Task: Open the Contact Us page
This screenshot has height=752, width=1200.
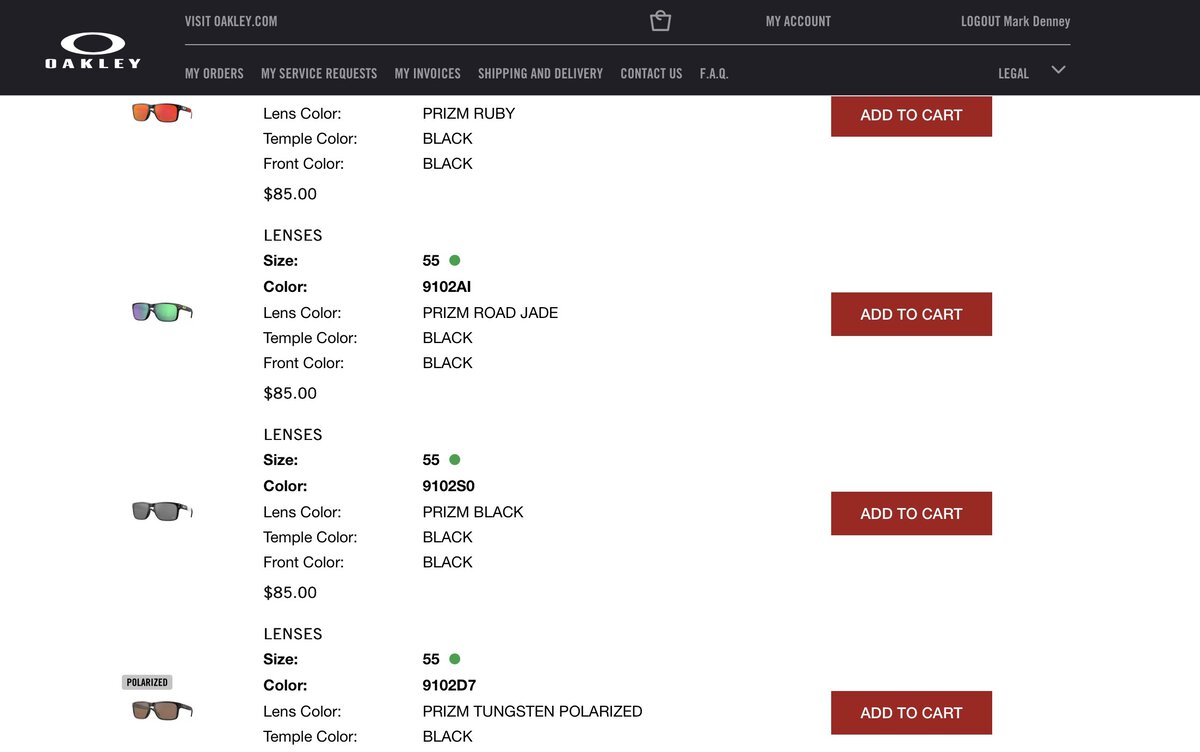Action: coord(651,73)
